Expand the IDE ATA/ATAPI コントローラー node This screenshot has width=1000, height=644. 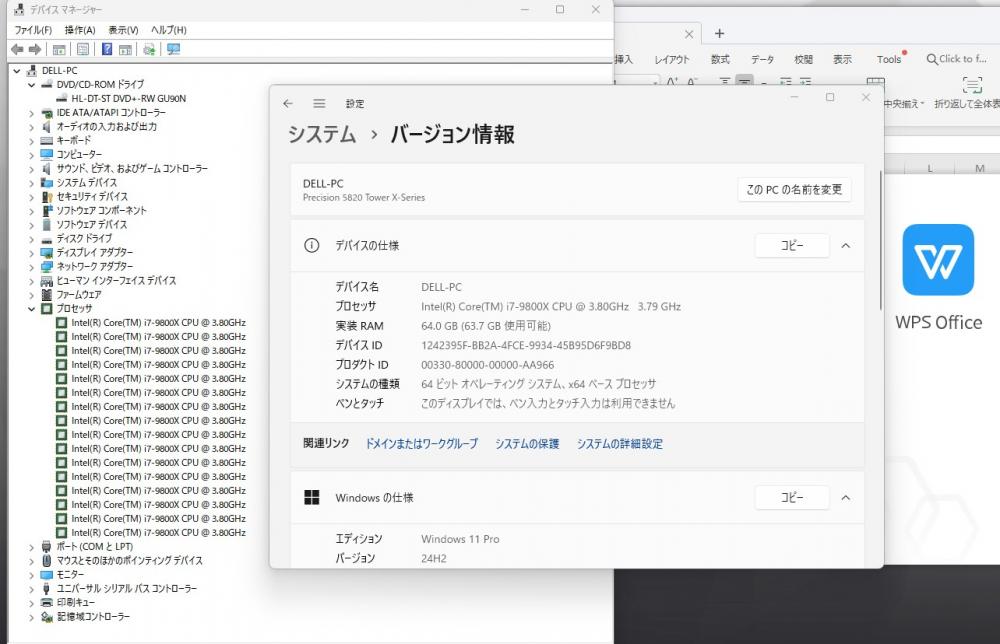(x=31, y=113)
